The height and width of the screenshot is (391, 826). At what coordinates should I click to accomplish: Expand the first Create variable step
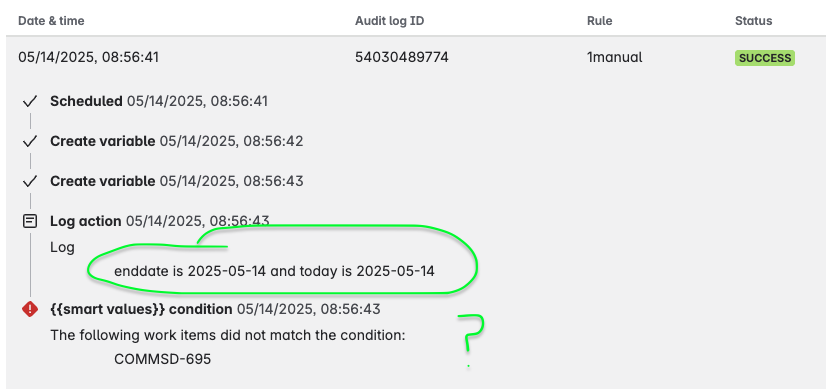click(x=103, y=141)
